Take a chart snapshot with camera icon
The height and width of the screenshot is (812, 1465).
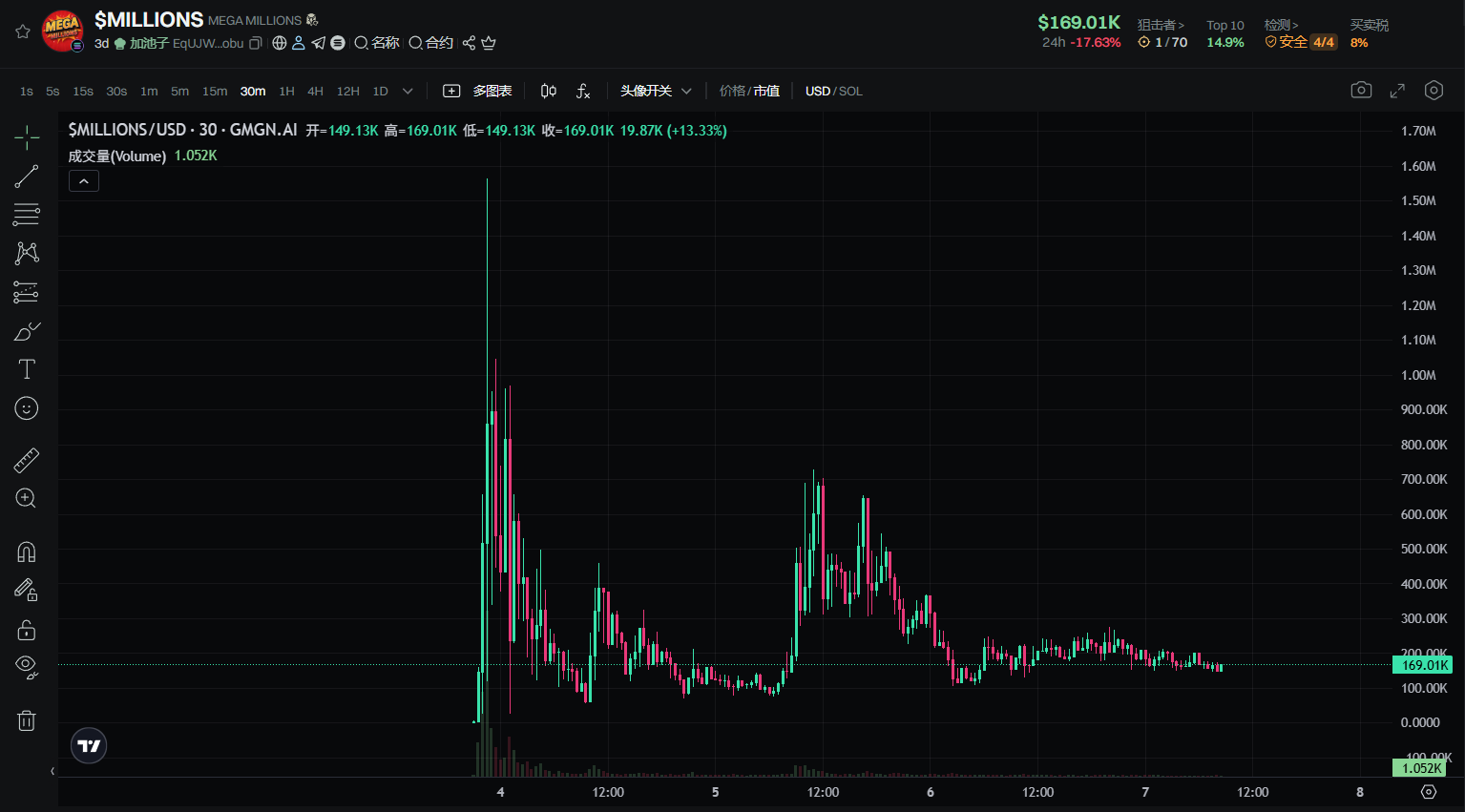1362,90
